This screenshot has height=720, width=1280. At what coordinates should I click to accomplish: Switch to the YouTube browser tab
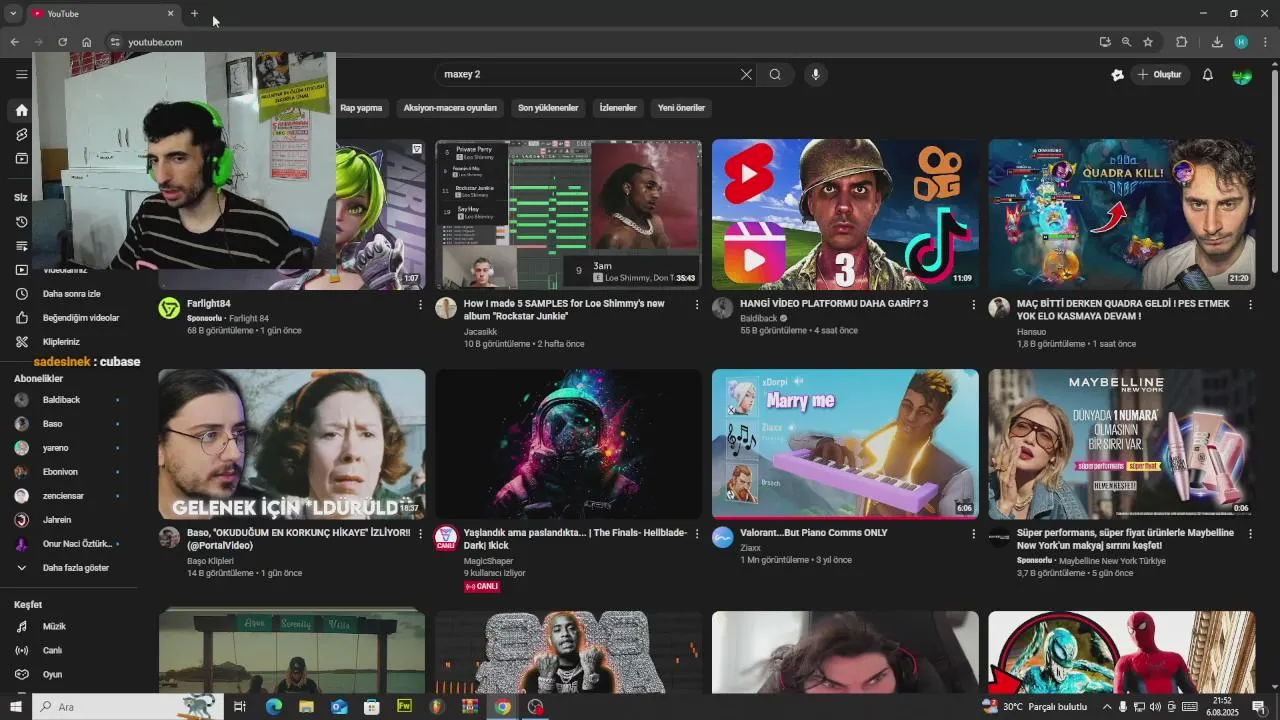pyautogui.click(x=102, y=13)
